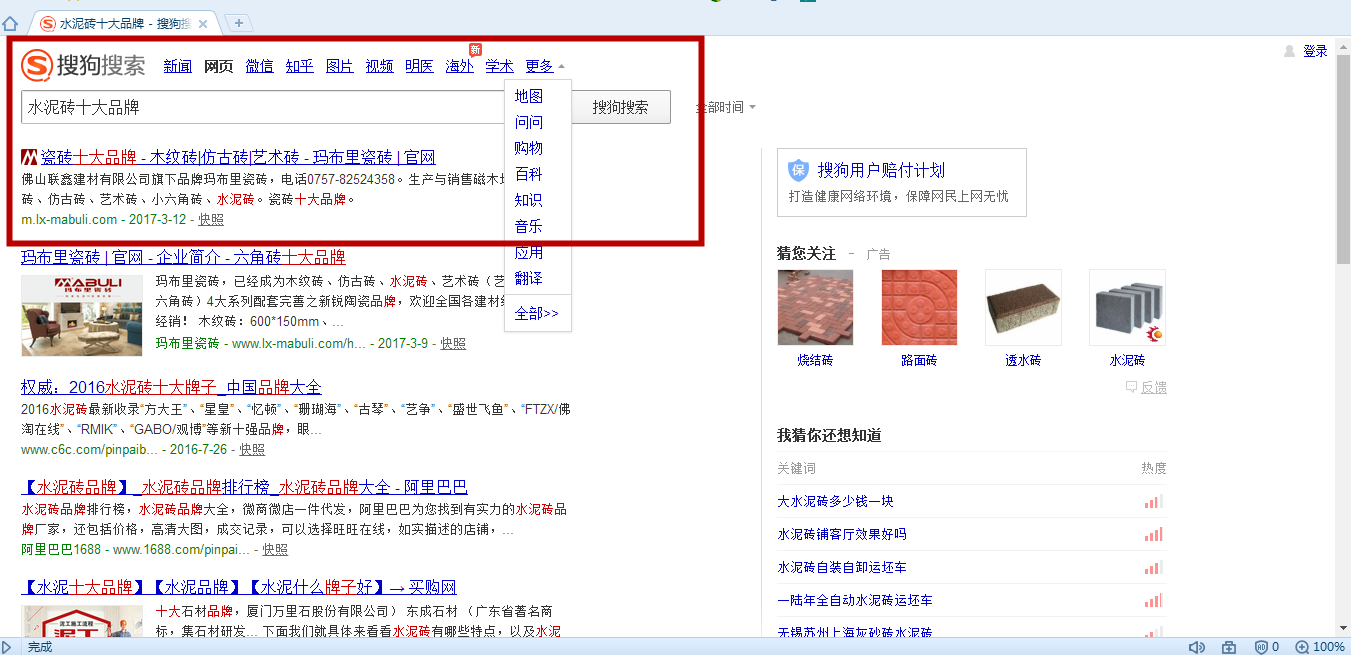Click the shield icon in 搜狗用户赔付计划 box
1351x655 pixels.
798,170
